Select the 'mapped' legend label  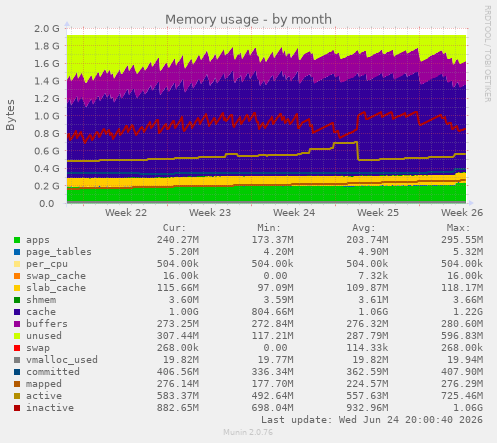[x=44, y=384]
